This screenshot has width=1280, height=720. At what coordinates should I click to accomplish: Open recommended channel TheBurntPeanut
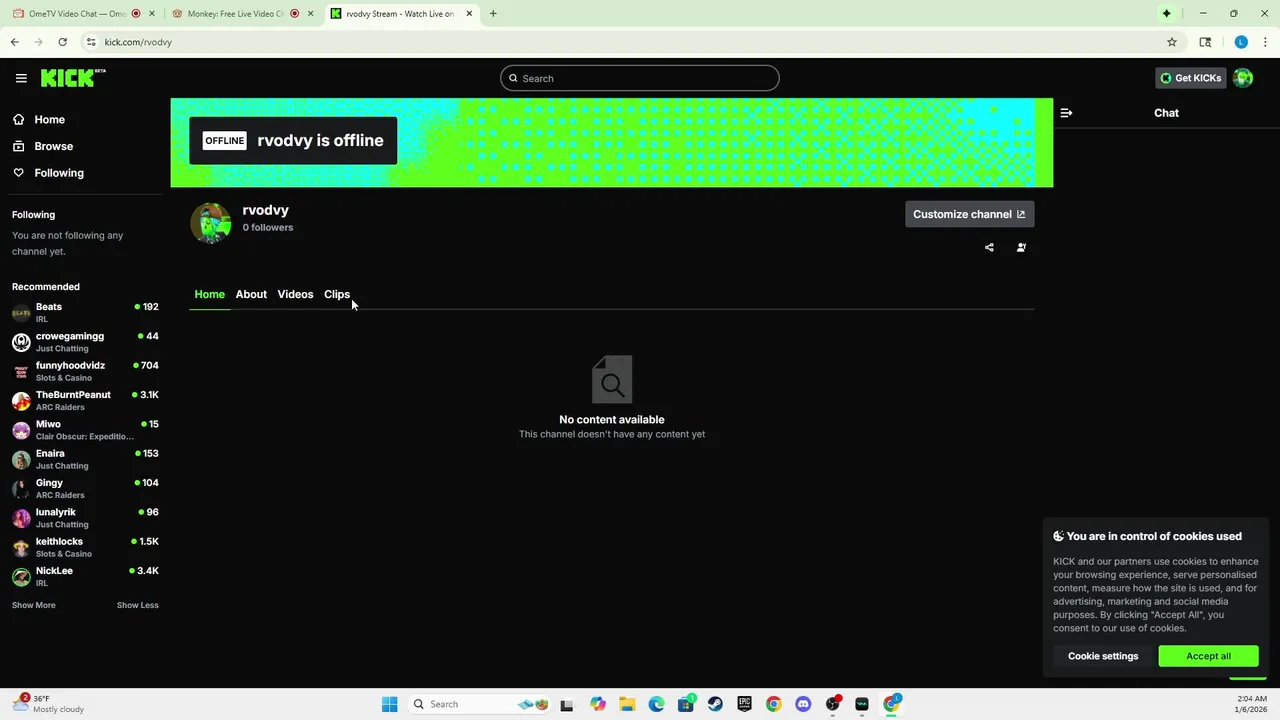click(x=85, y=400)
